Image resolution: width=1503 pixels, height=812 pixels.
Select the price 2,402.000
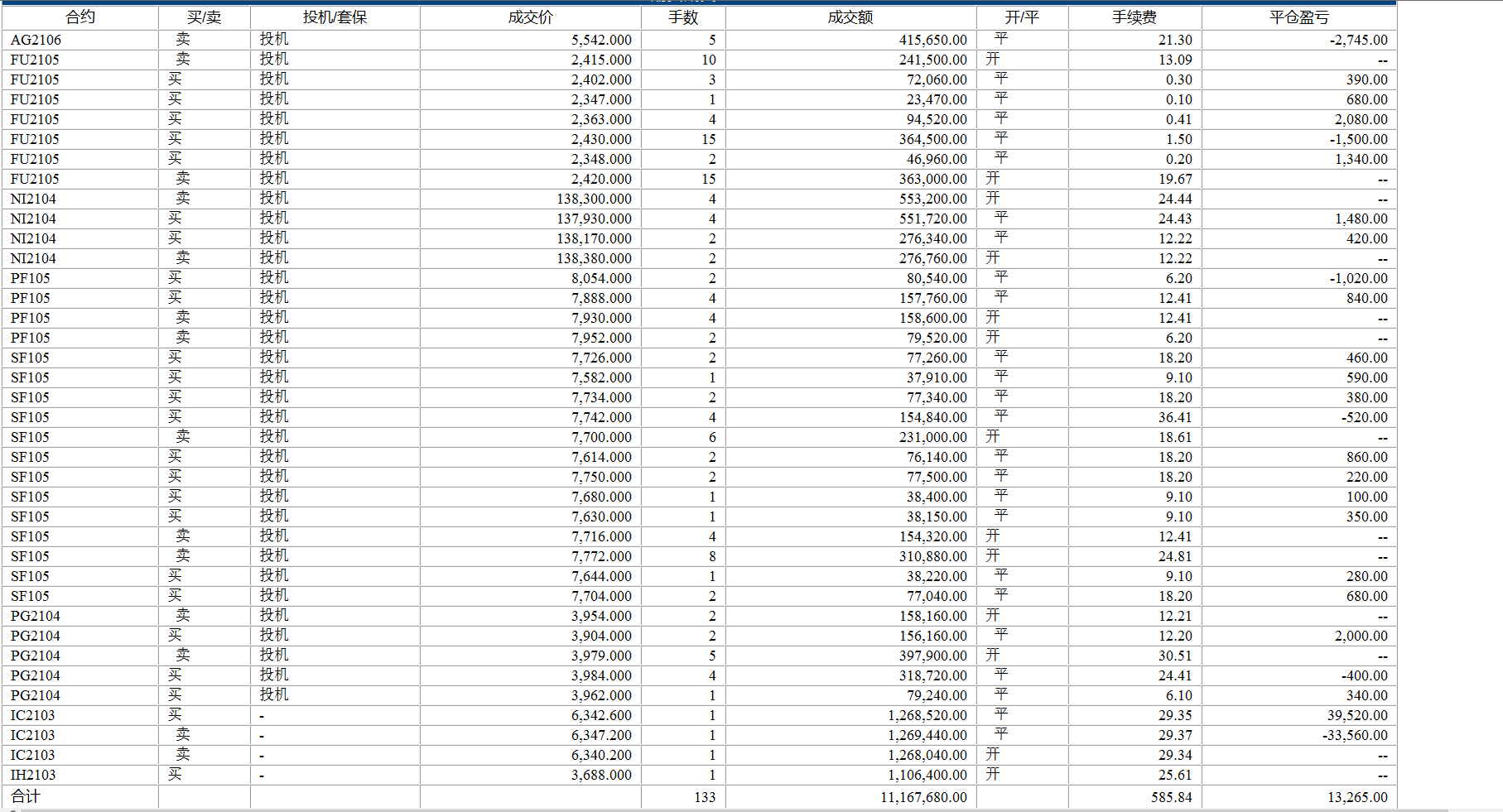pyautogui.click(x=601, y=79)
